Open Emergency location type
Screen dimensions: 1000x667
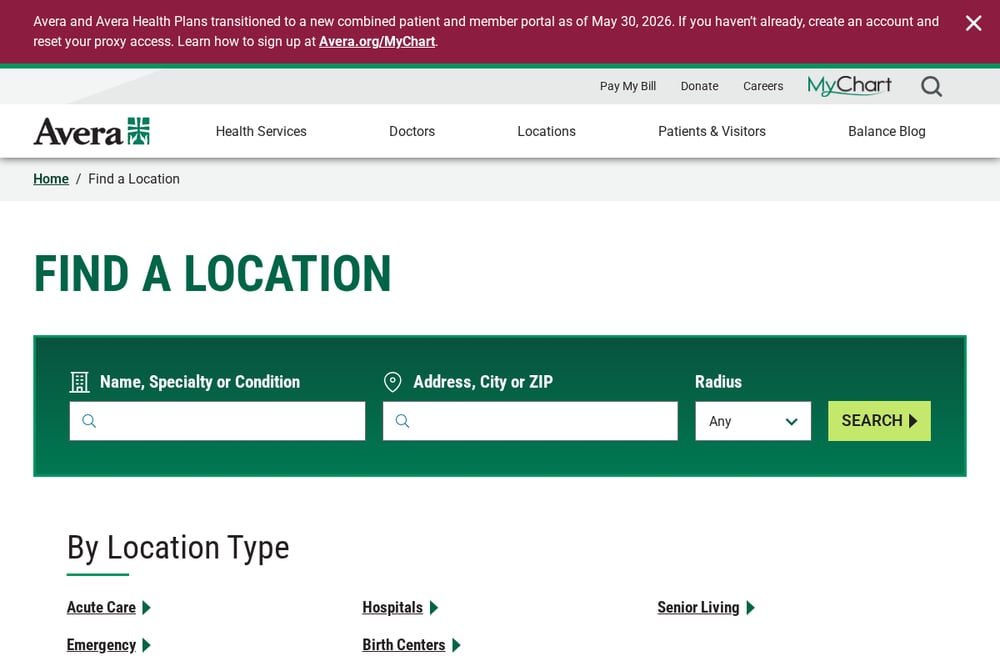pyautogui.click(x=101, y=645)
